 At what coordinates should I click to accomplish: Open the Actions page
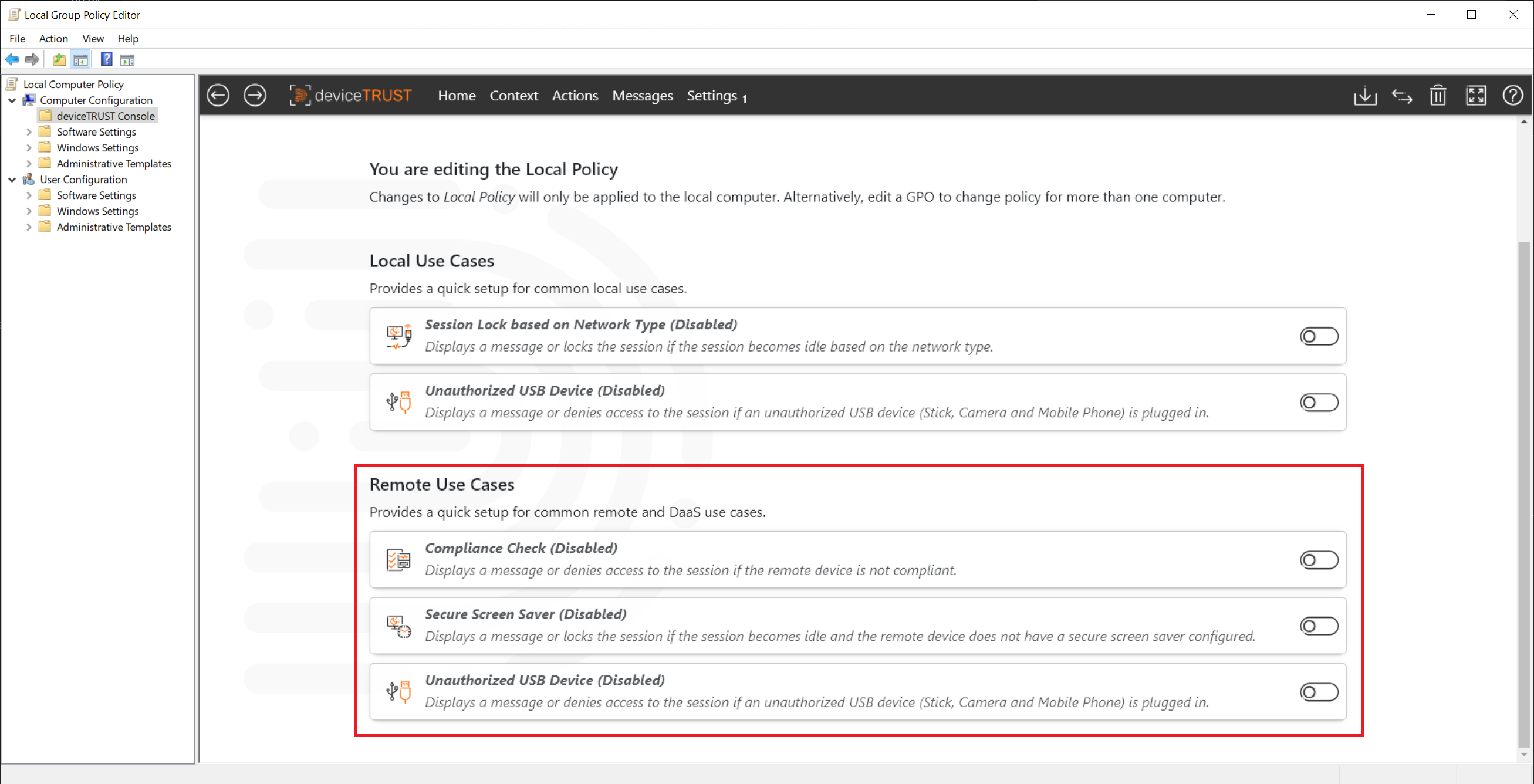click(575, 95)
